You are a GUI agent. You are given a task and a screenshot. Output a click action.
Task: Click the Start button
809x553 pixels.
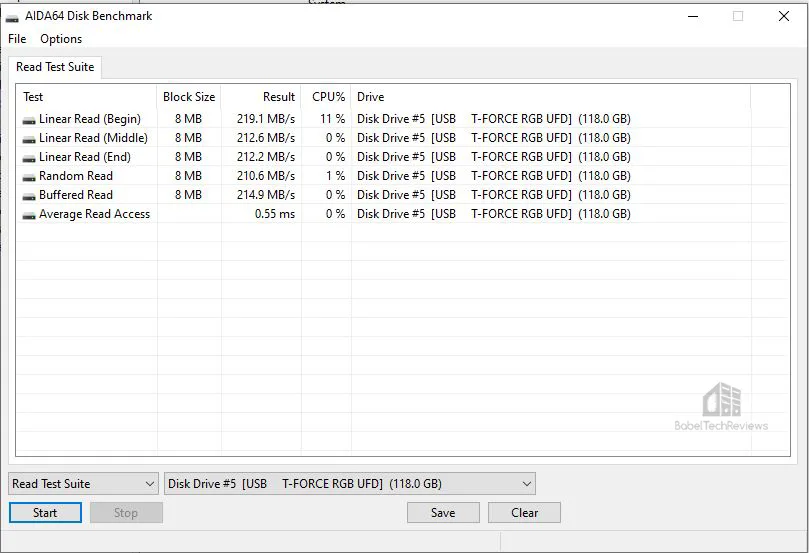[45, 513]
